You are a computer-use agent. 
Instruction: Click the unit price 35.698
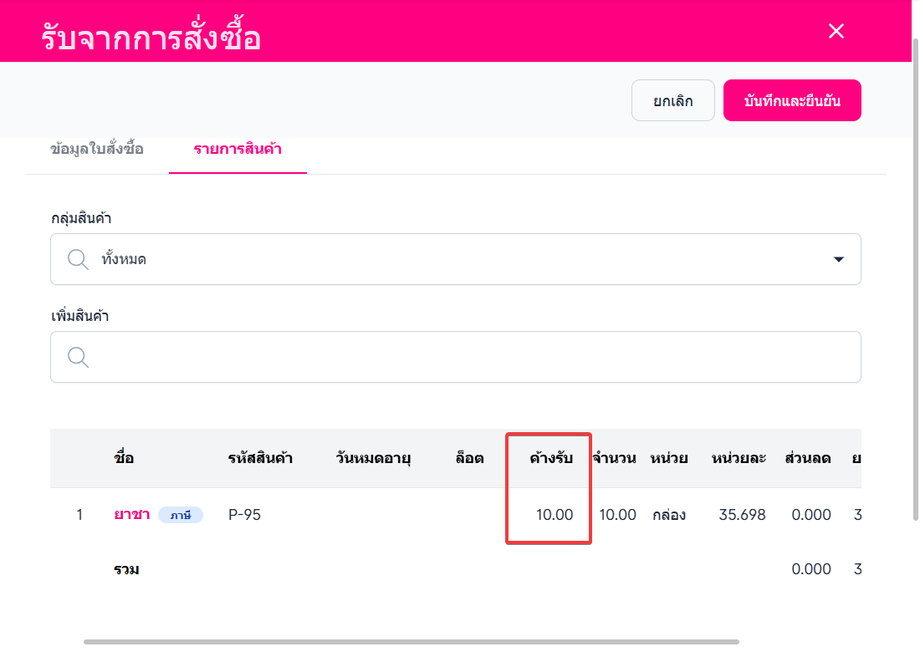(x=742, y=515)
